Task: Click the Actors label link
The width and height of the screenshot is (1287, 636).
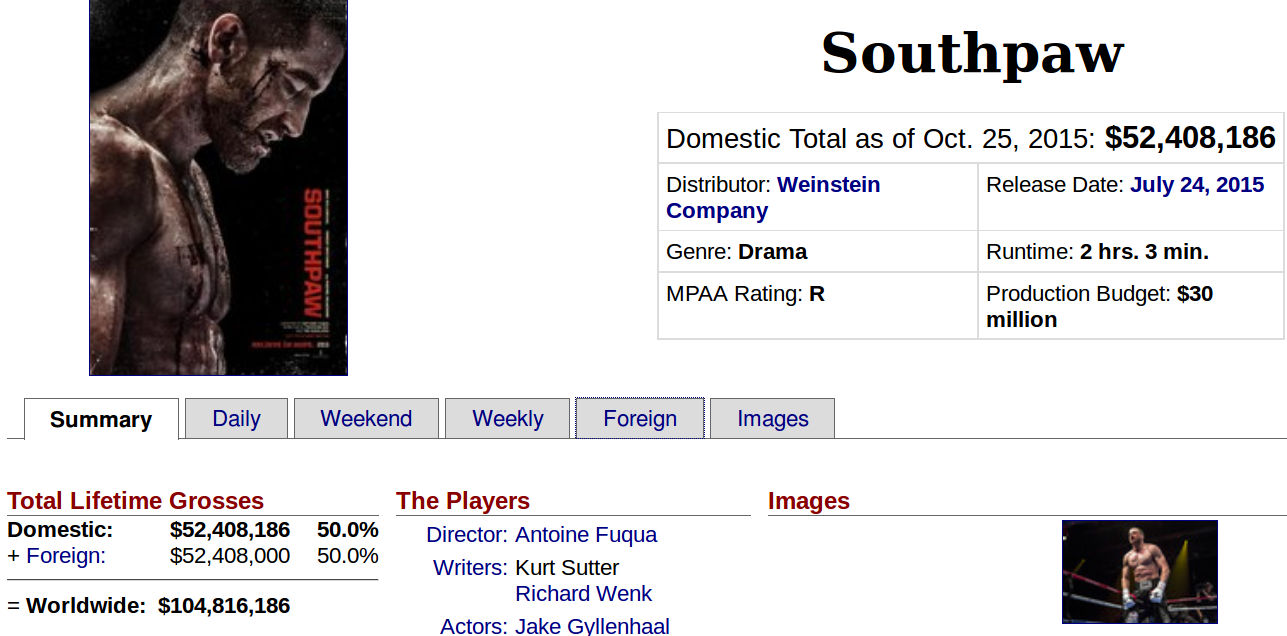Action: pyautogui.click(x=473, y=626)
